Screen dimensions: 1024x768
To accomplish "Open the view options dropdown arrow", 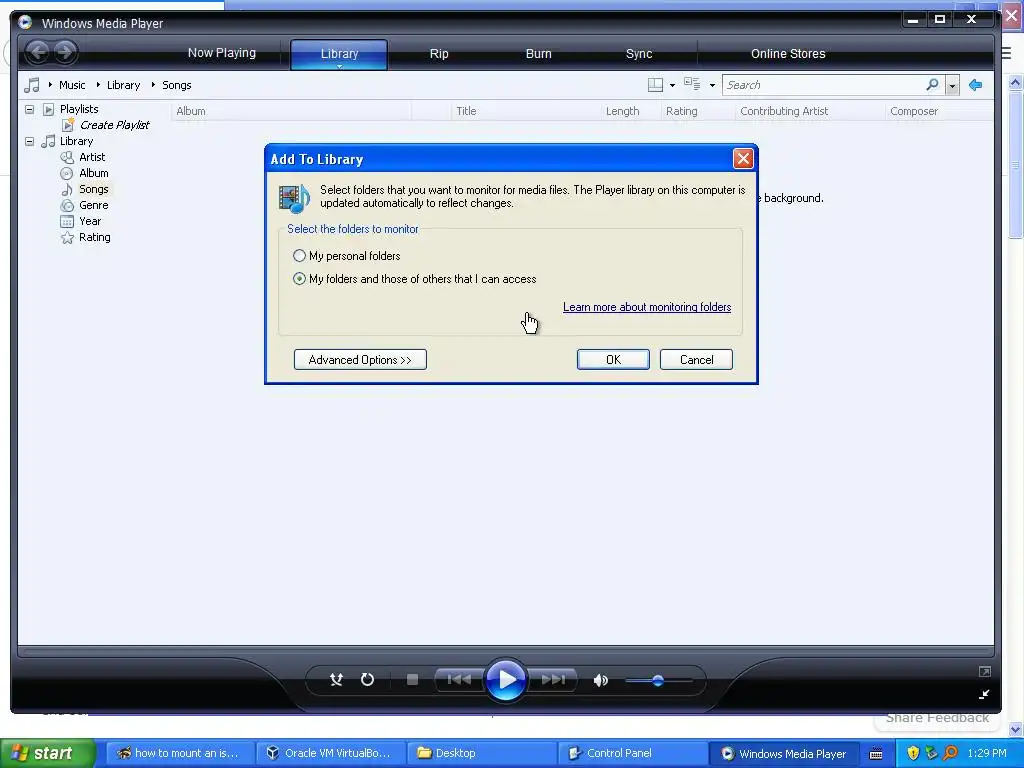I will pyautogui.click(x=712, y=86).
